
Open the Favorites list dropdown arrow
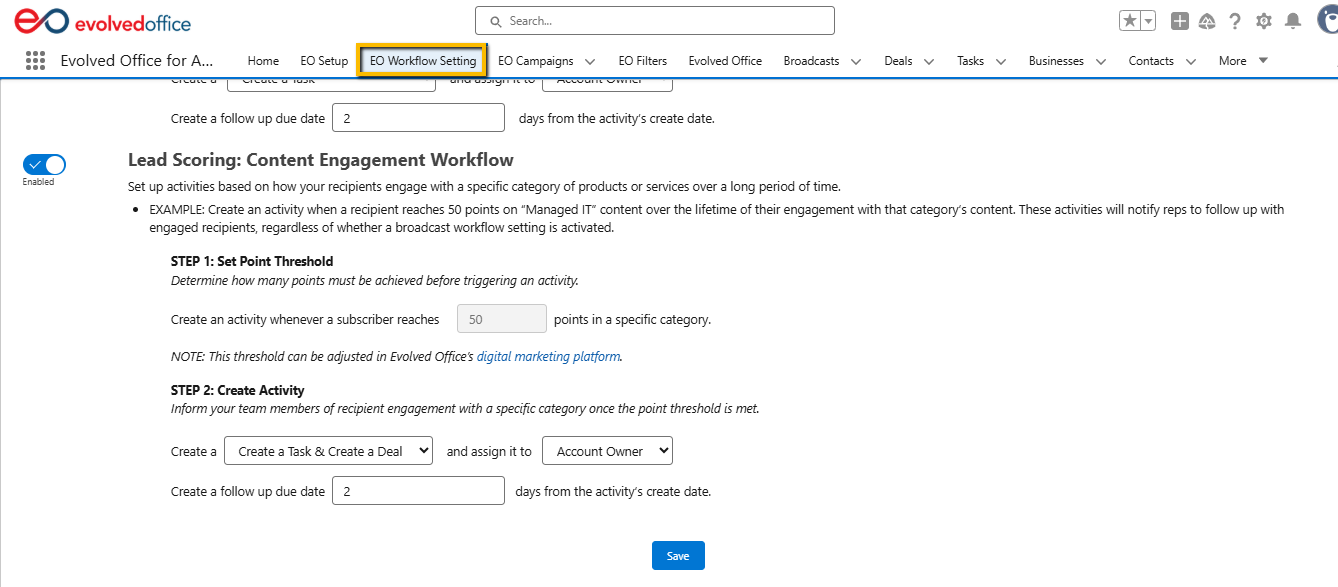pyautogui.click(x=1148, y=21)
